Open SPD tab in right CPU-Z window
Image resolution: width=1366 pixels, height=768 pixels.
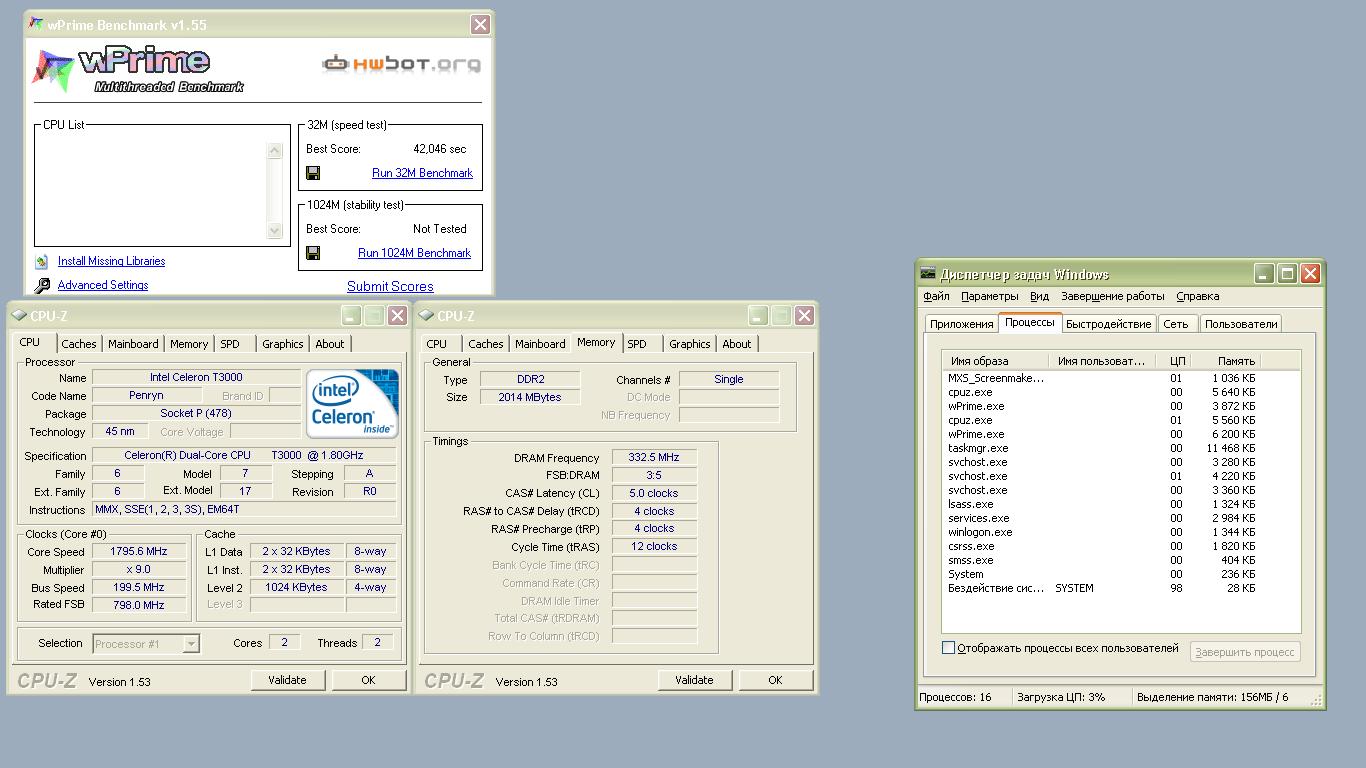click(x=637, y=344)
